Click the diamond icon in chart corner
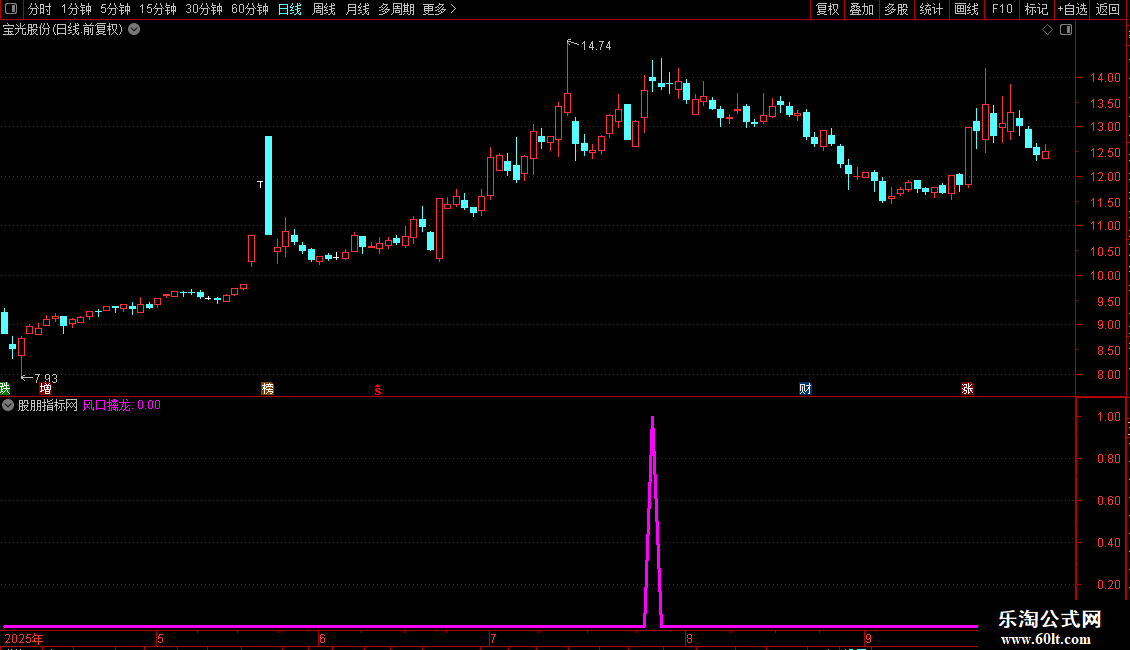The width and height of the screenshot is (1130, 650). [x=1048, y=30]
